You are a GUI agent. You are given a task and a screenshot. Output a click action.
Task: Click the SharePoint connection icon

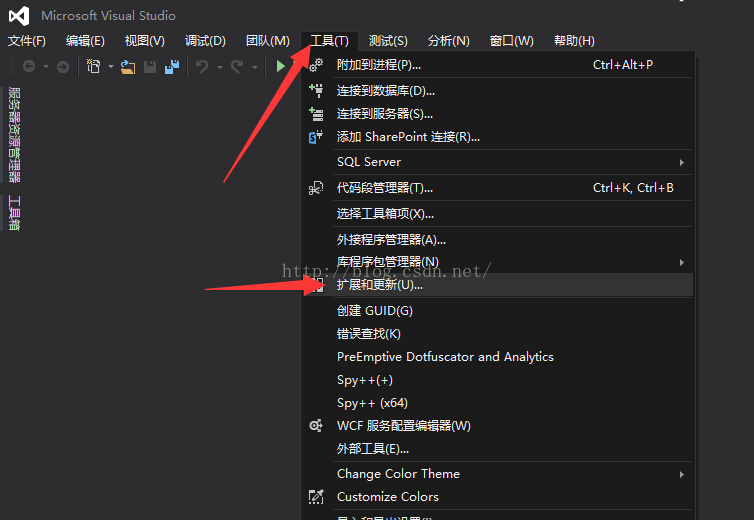[315, 137]
